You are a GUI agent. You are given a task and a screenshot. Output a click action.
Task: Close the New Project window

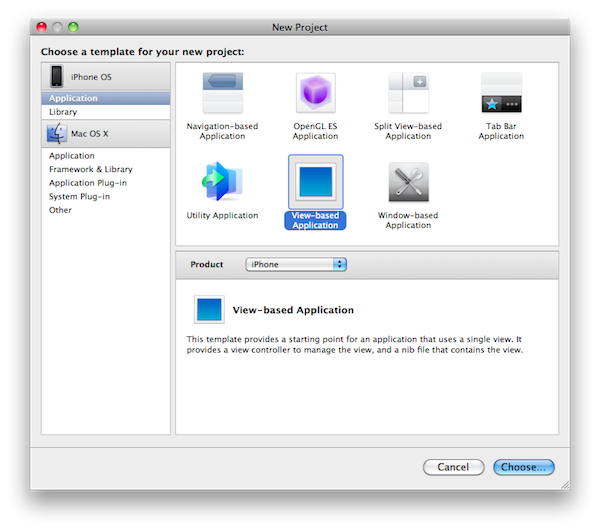pos(41,27)
